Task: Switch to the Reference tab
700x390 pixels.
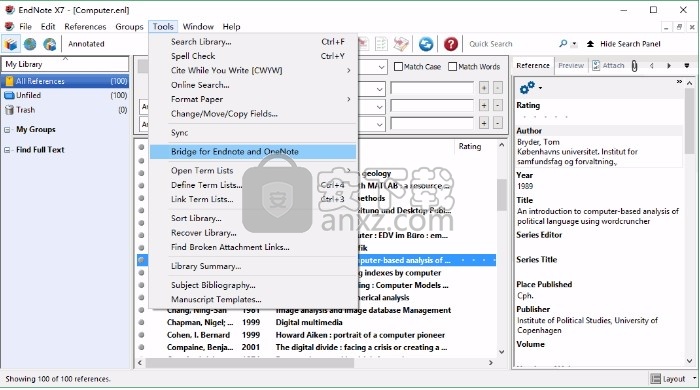Action: point(533,66)
